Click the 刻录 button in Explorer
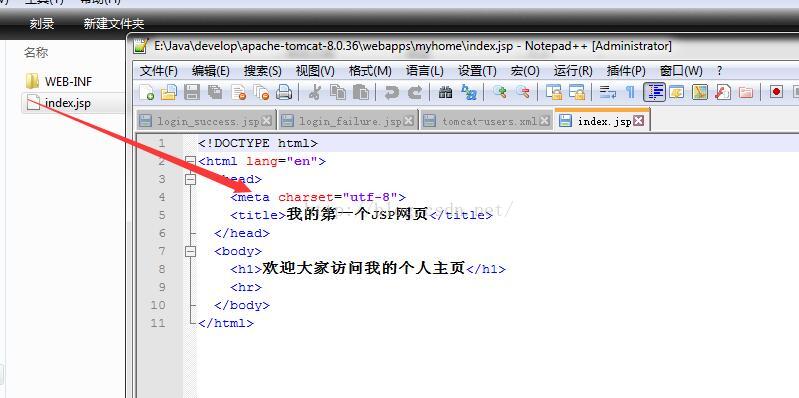The height and width of the screenshot is (398, 799). (x=42, y=23)
